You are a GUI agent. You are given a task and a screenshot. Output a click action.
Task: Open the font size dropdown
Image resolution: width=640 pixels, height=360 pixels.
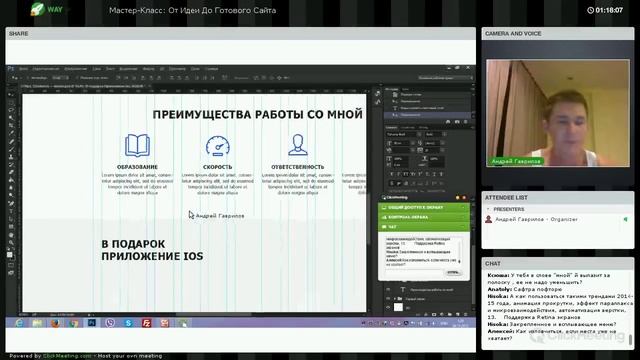tap(413, 143)
